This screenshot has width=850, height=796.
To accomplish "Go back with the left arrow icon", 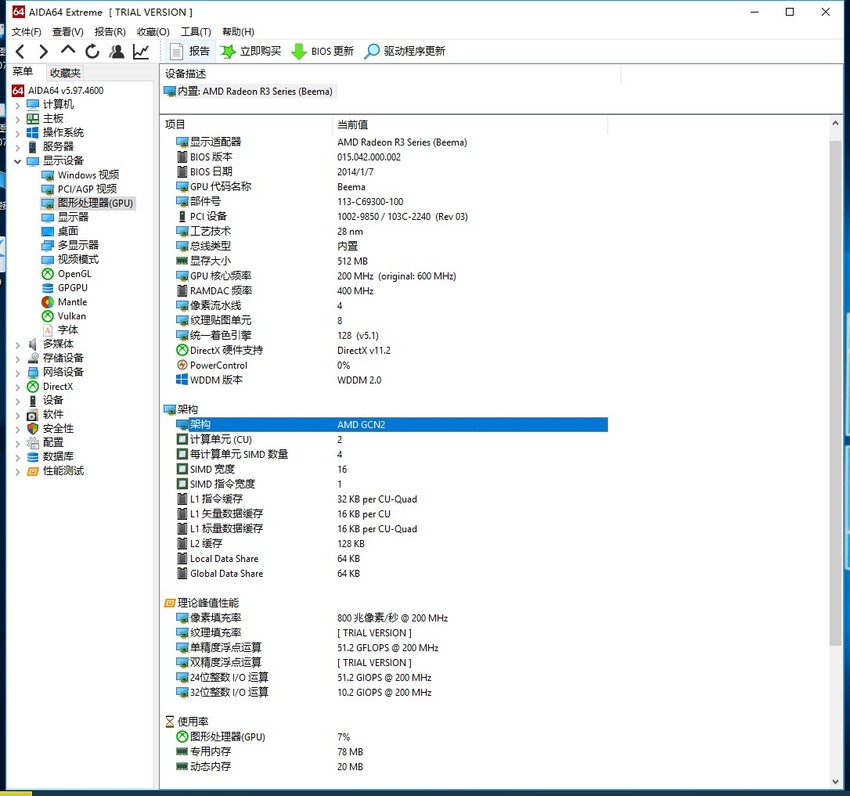I will tap(20, 52).
